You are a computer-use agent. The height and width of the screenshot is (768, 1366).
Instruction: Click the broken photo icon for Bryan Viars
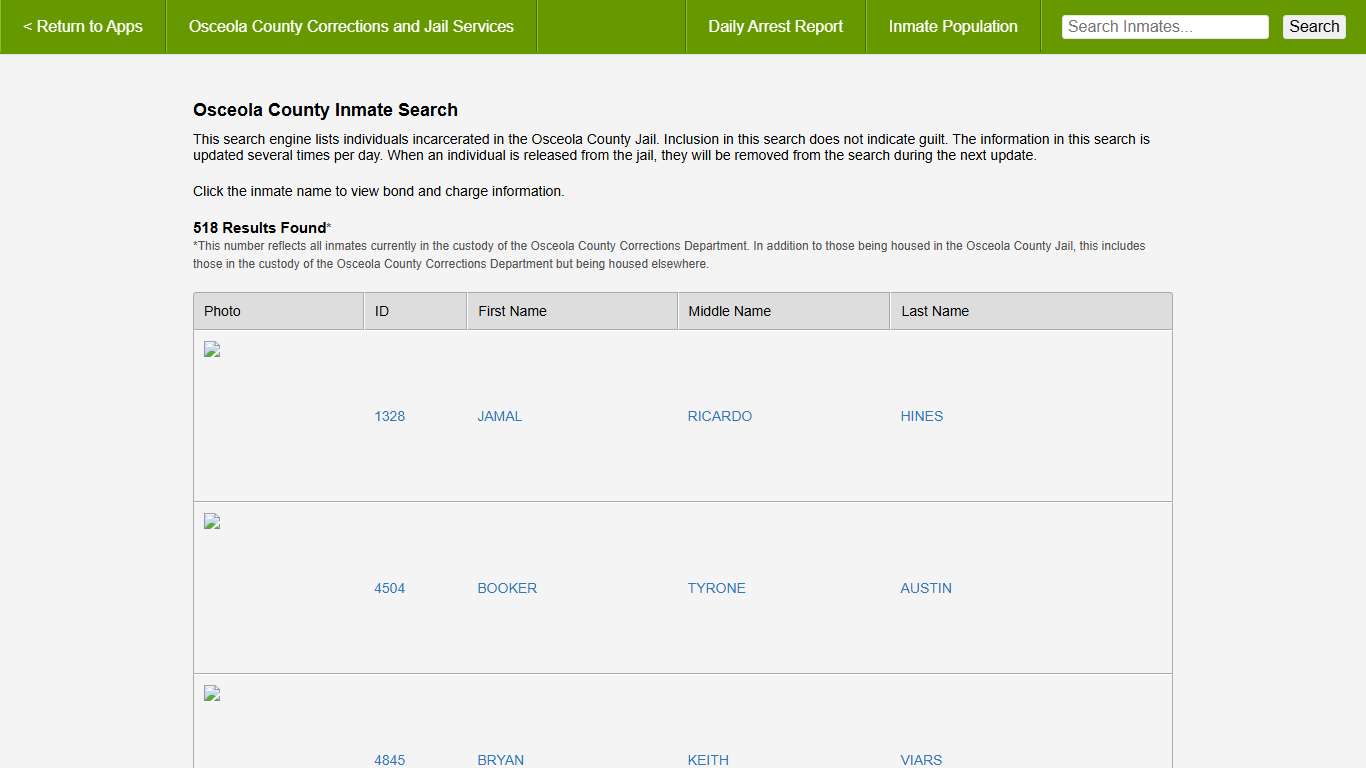pos(212,693)
